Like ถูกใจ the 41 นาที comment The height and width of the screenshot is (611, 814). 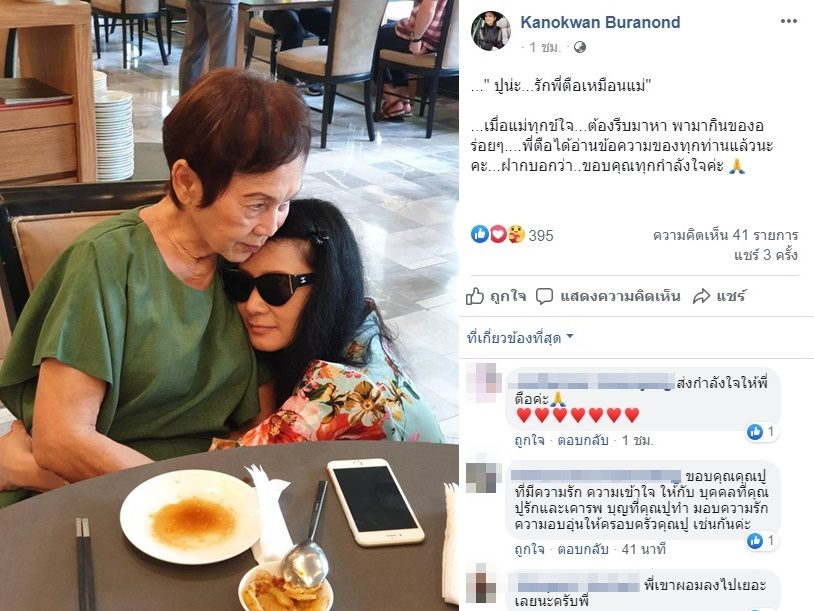[x=529, y=549]
